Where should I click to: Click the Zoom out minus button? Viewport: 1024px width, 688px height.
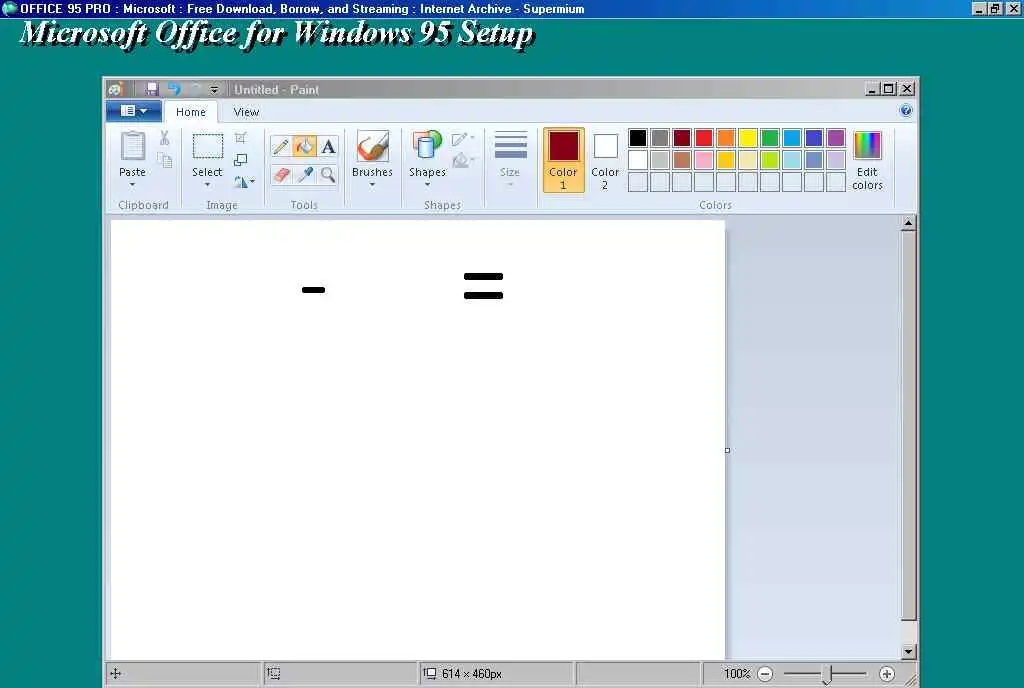pos(765,674)
